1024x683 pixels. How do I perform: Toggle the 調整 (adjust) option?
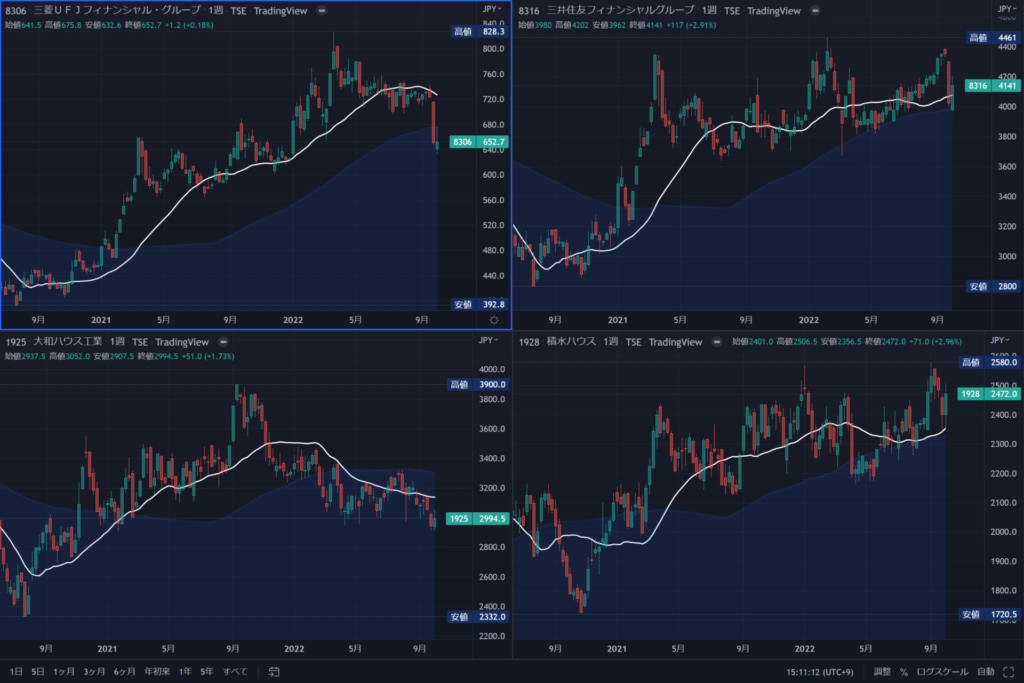coord(882,671)
